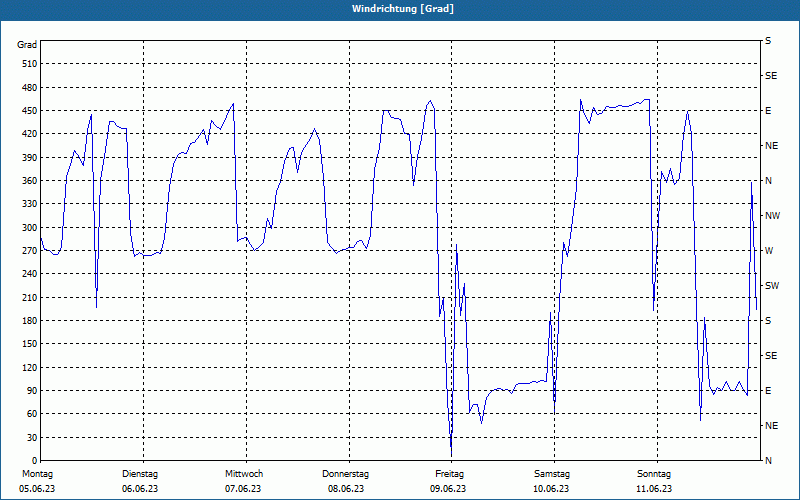Viewport: 800px width, 500px height.
Task: Select the E compass label at the 90 gridline
Action: pyautogui.click(x=768, y=391)
